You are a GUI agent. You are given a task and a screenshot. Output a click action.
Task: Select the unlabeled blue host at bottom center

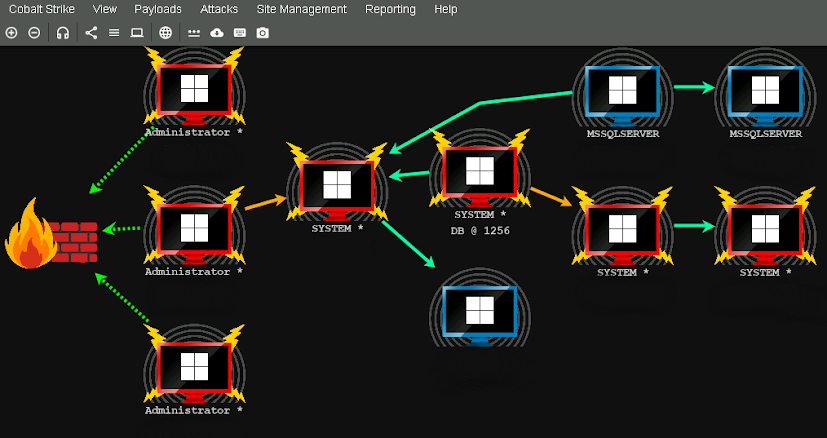480,312
